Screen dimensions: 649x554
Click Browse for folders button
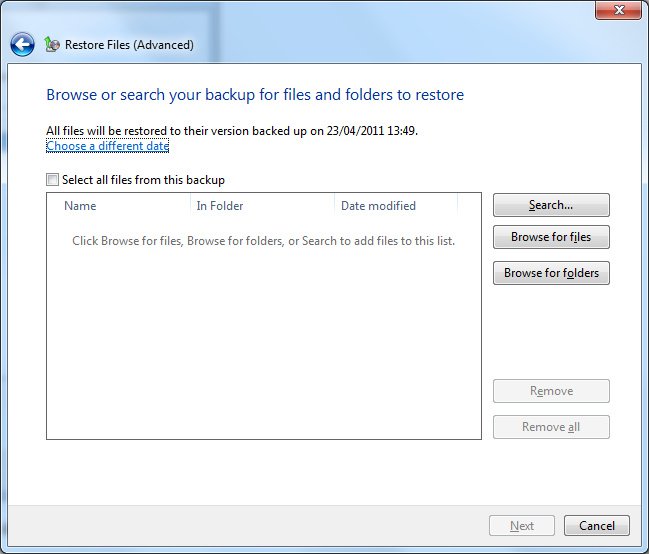tap(551, 273)
